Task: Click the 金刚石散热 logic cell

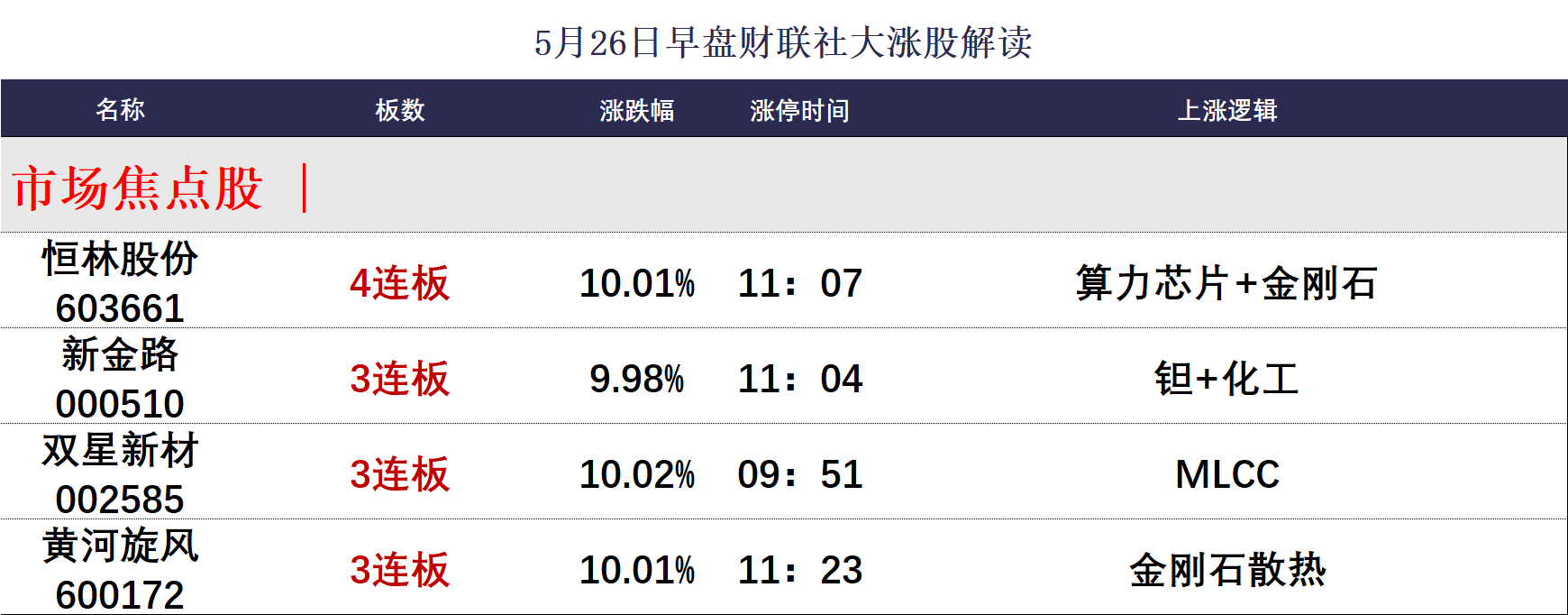Action: click(x=1226, y=570)
